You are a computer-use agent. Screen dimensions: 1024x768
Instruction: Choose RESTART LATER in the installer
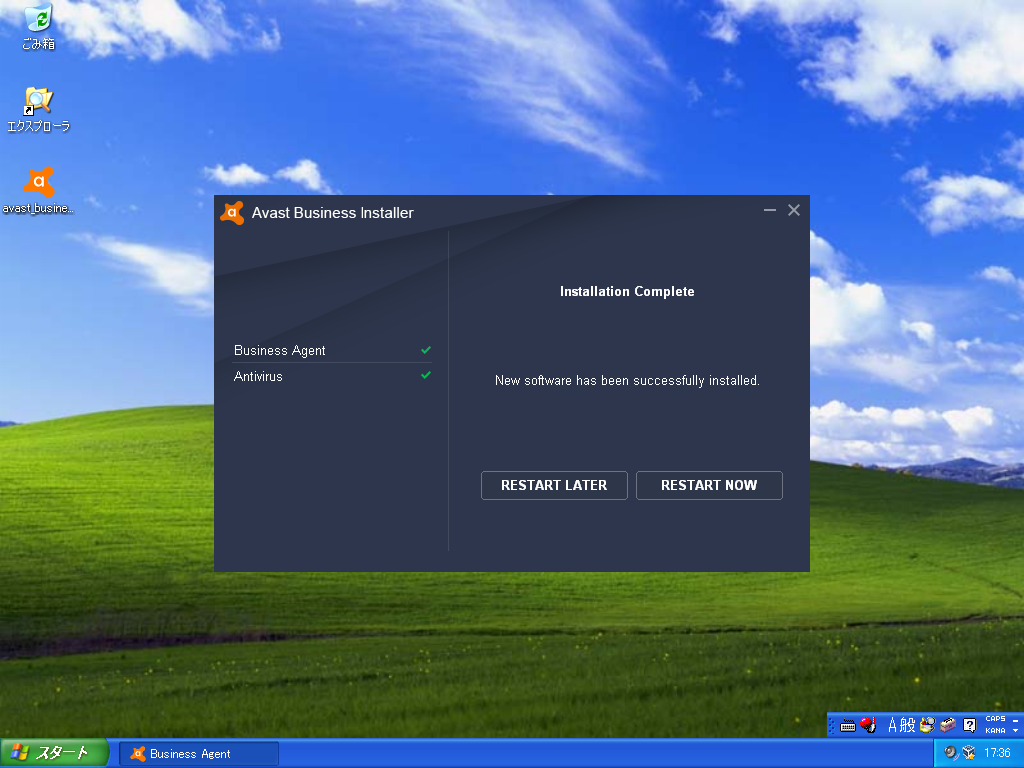click(554, 485)
